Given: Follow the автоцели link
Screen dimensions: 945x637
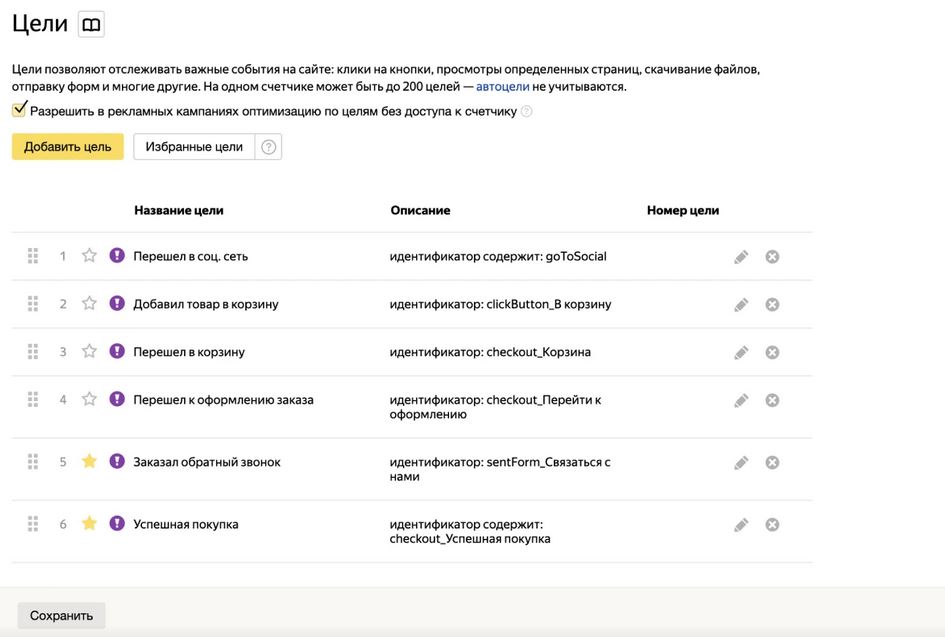Looking at the screenshot, I should click(502, 87).
